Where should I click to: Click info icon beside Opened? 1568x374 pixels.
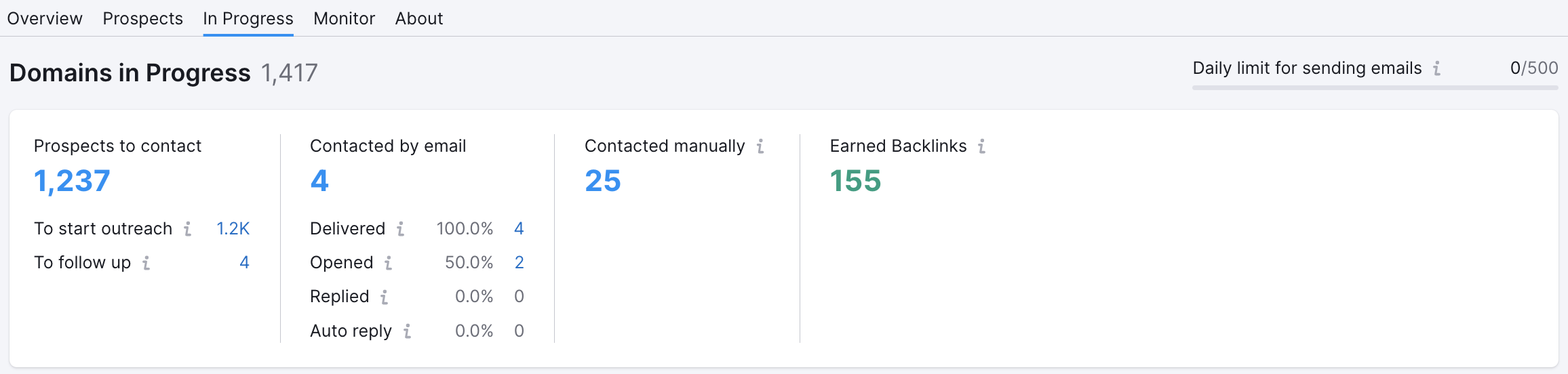tap(389, 263)
